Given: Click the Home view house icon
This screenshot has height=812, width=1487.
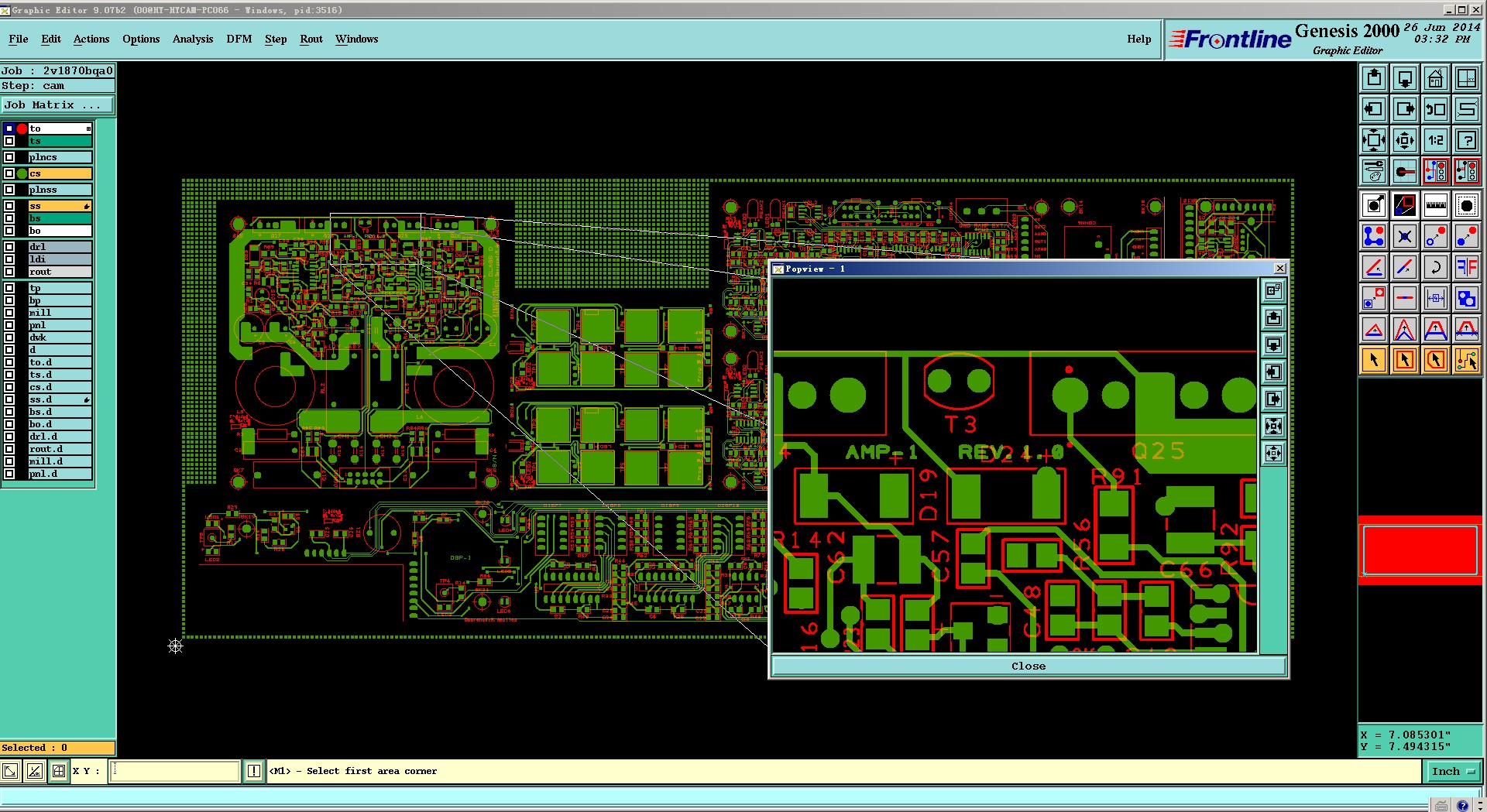Looking at the screenshot, I should (1435, 78).
